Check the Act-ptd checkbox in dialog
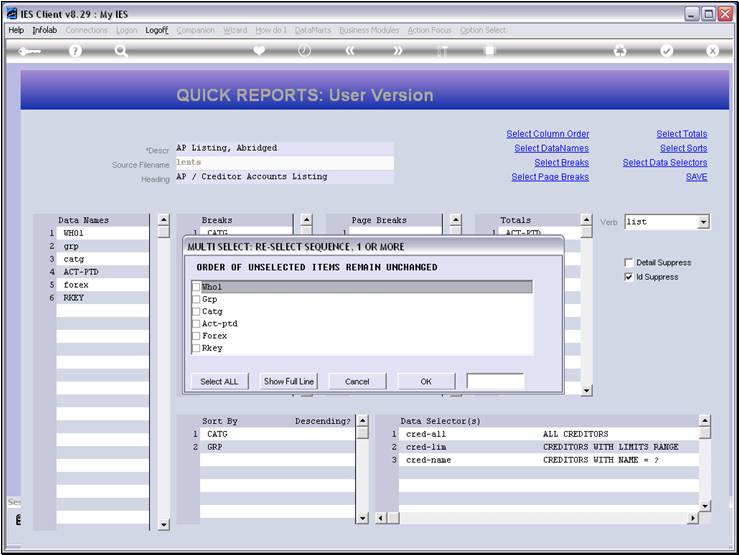This screenshot has height=555, width=739. [197, 324]
